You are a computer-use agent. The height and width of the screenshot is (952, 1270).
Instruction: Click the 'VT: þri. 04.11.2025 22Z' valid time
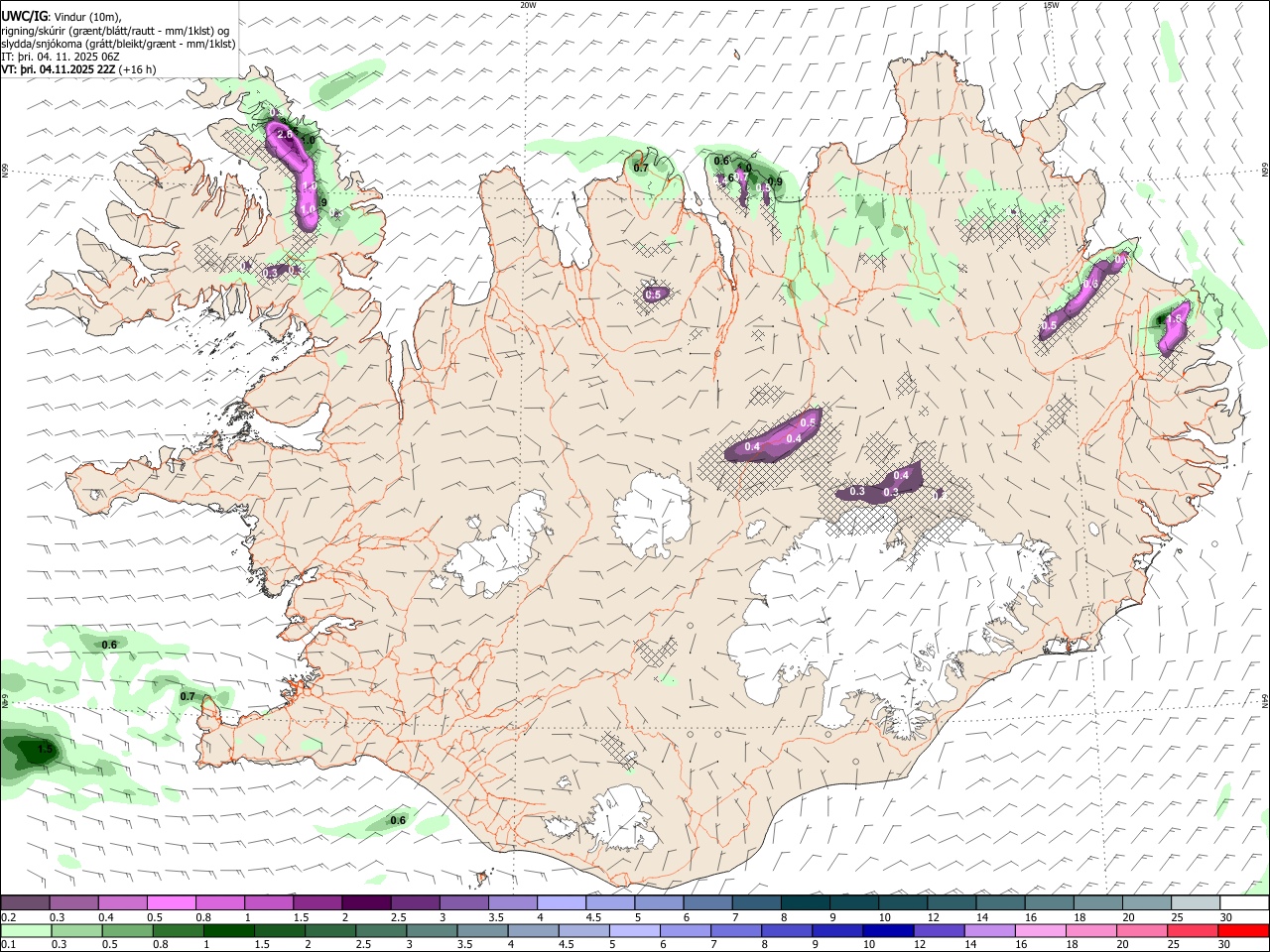pos(59,69)
